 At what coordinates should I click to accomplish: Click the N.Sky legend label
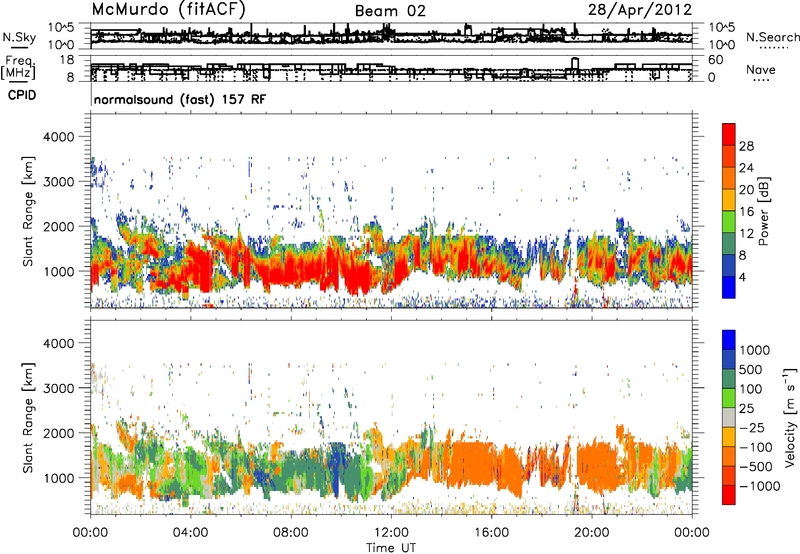click(x=19, y=37)
